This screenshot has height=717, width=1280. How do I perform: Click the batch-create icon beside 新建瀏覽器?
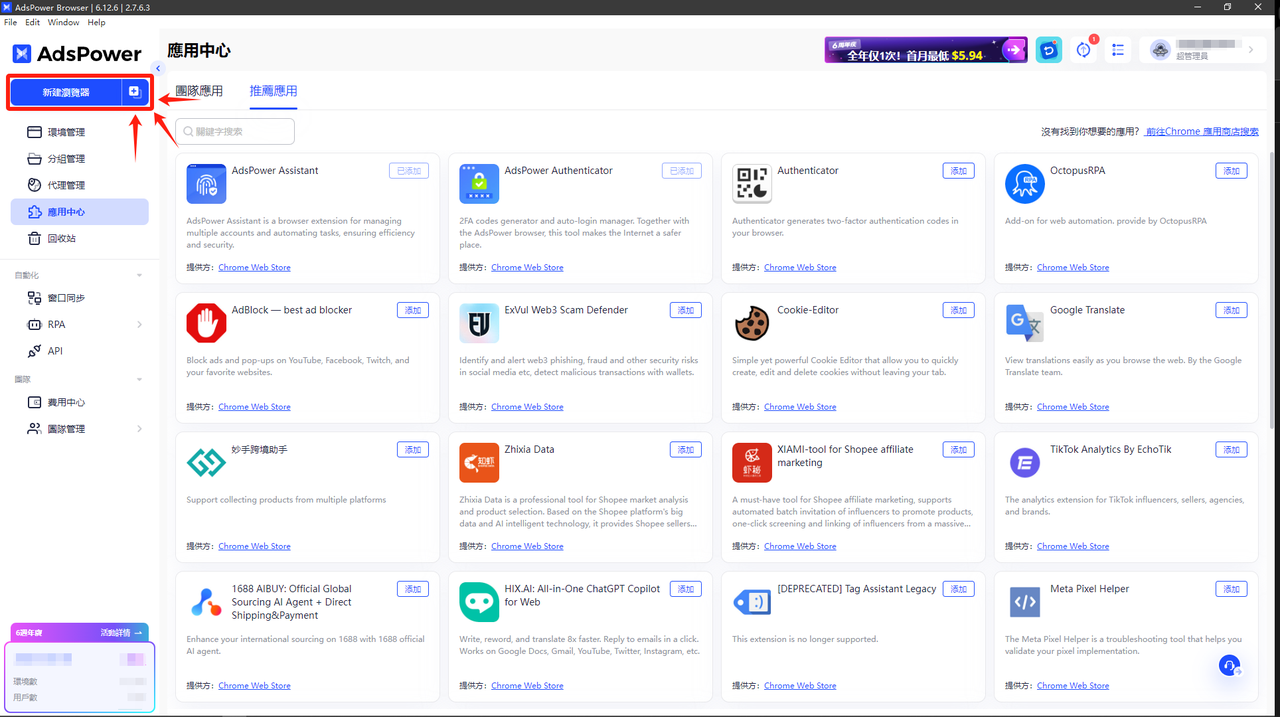134,92
